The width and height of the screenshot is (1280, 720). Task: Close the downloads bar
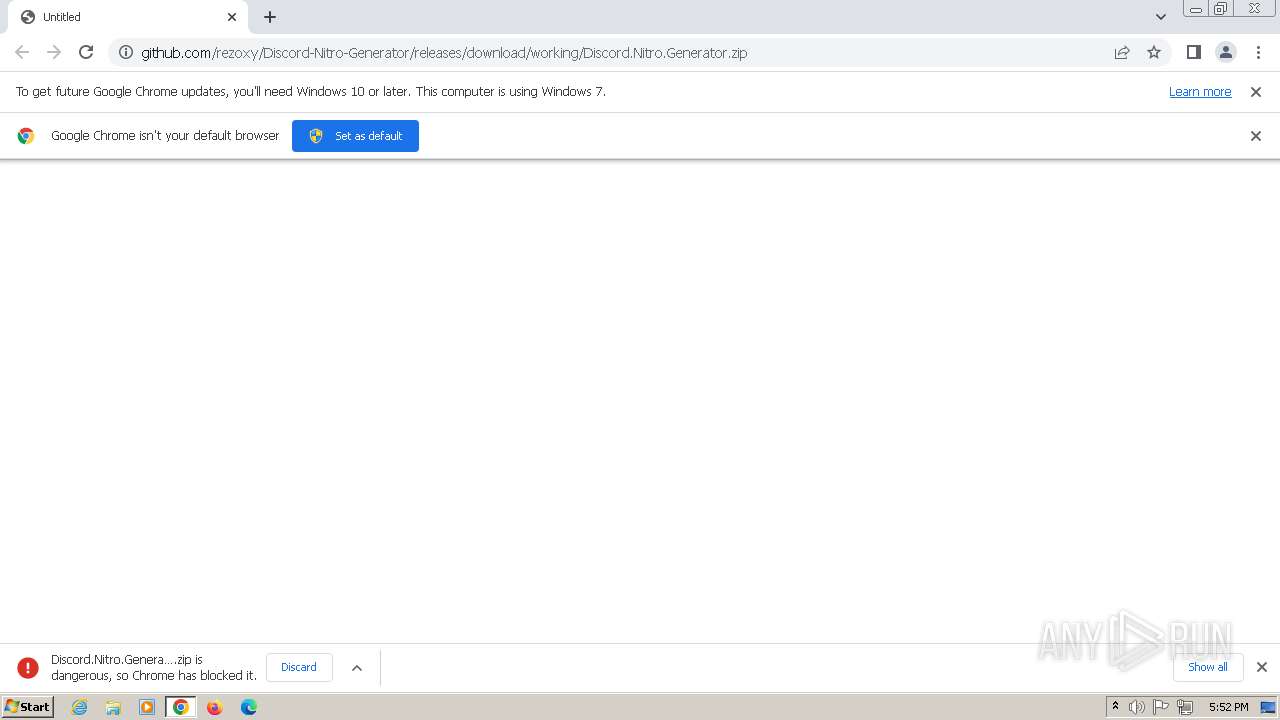click(1261, 667)
